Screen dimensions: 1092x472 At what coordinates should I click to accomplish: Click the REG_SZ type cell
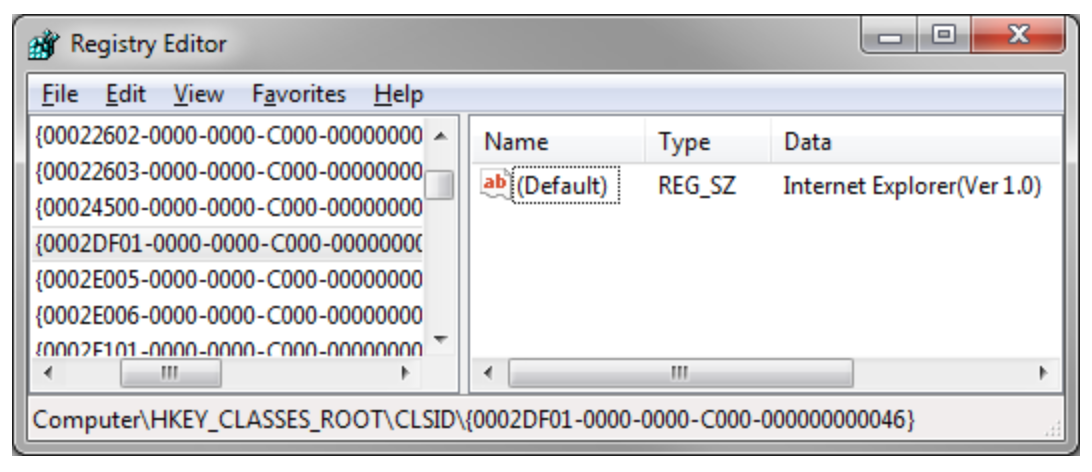point(696,186)
